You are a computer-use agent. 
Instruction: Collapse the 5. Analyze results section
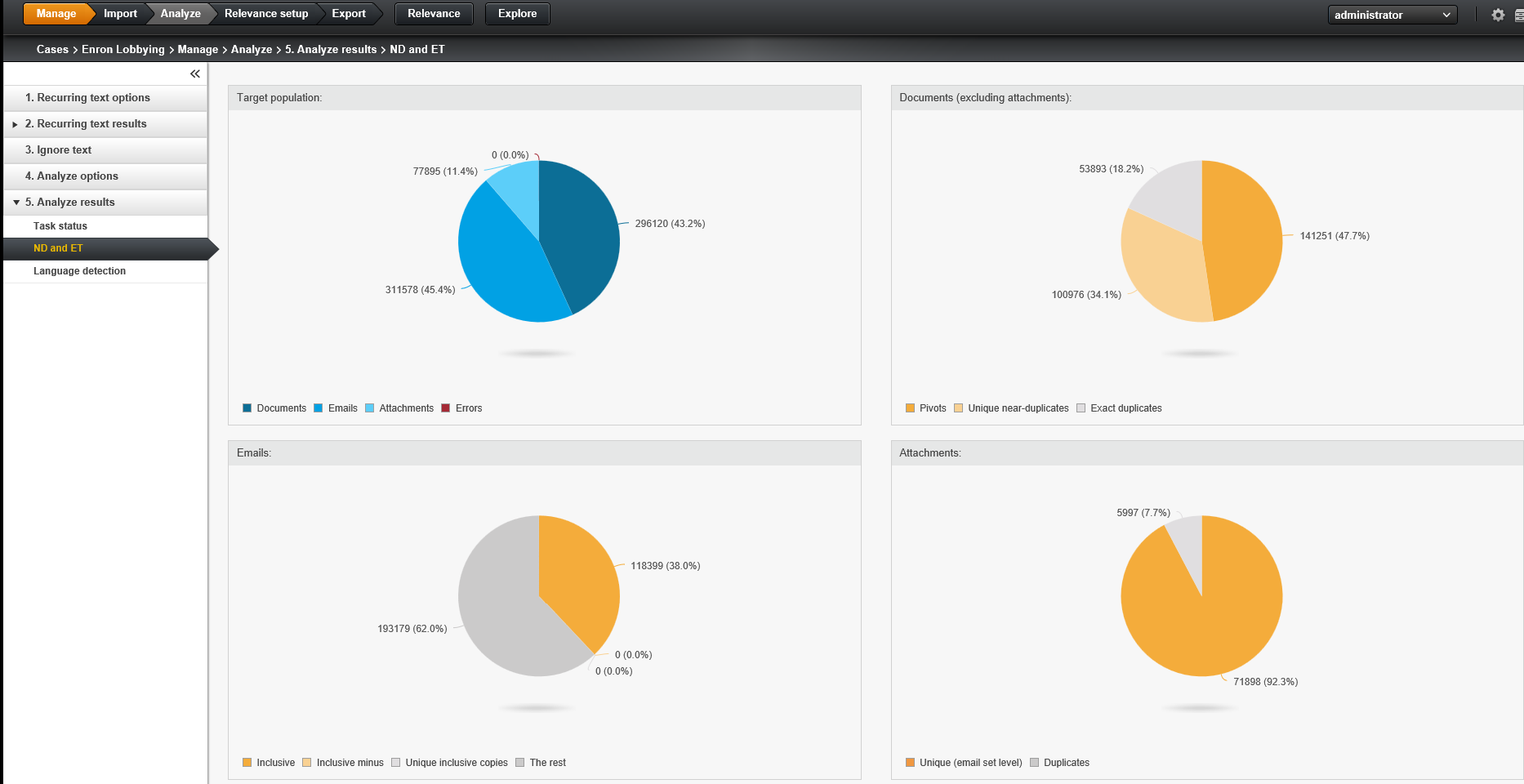click(16, 202)
